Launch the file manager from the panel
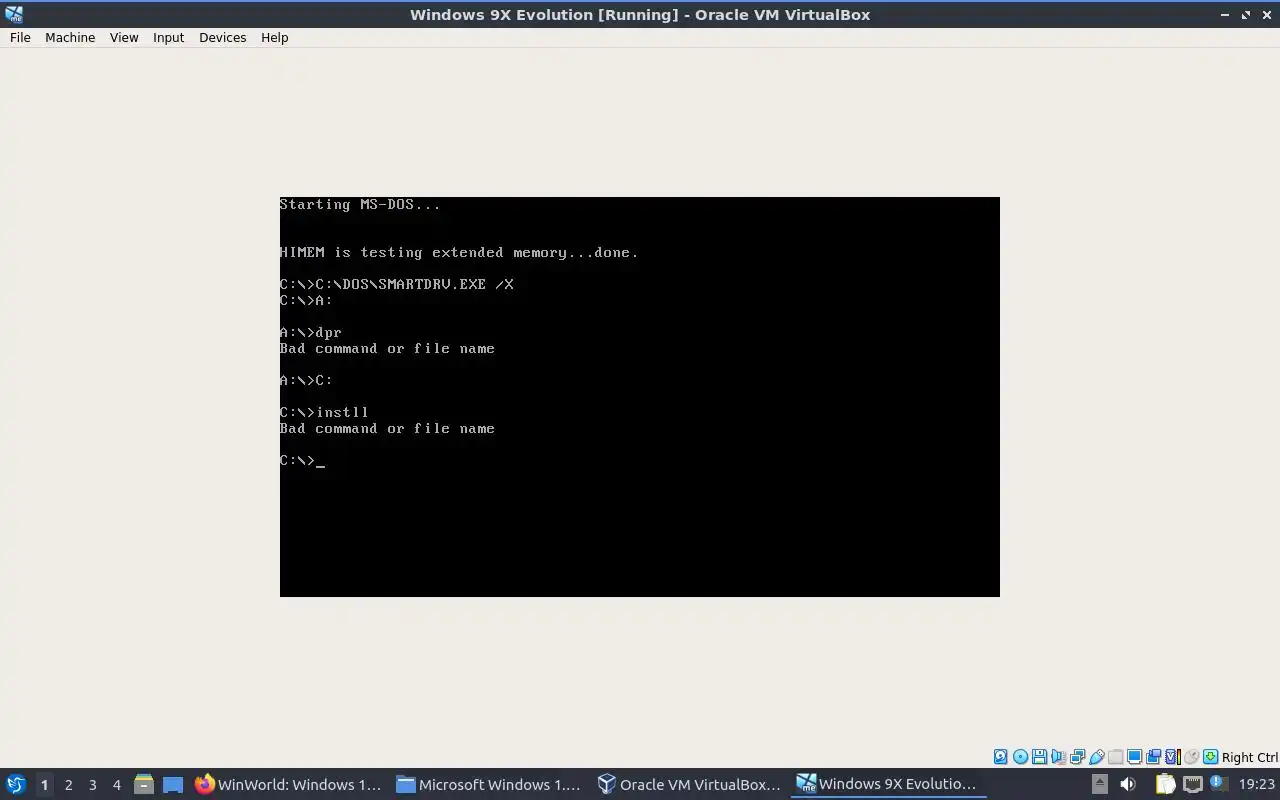This screenshot has height=800, width=1280. (143, 784)
